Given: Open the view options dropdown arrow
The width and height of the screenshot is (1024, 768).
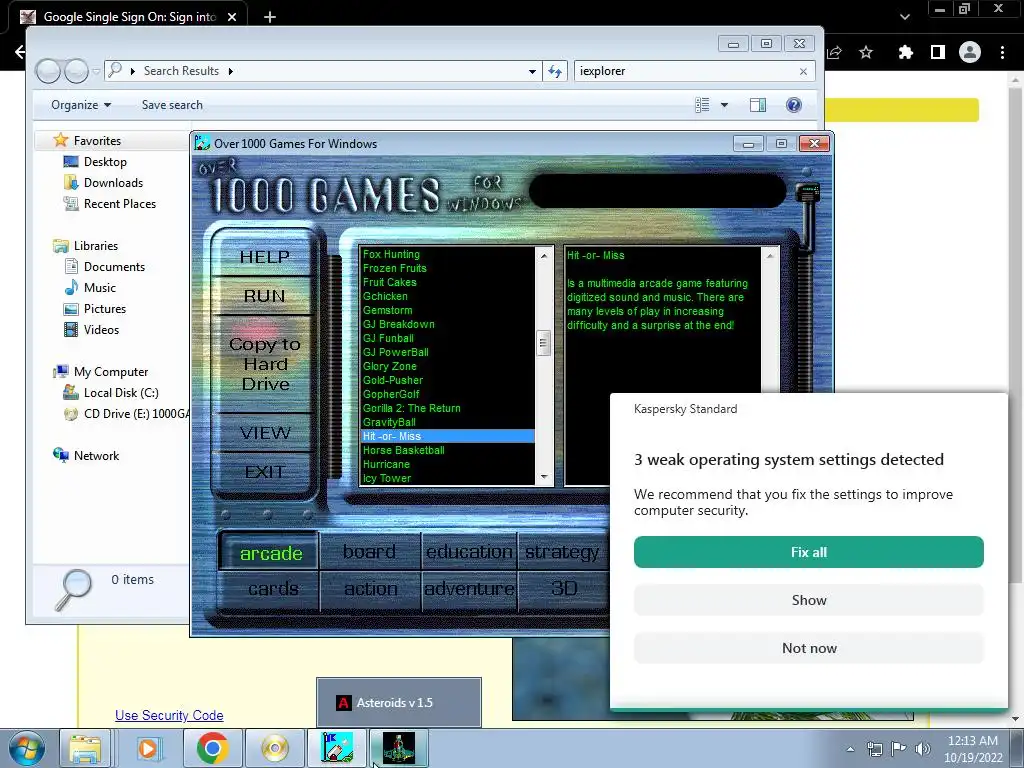Looking at the screenshot, I should point(724,105).
